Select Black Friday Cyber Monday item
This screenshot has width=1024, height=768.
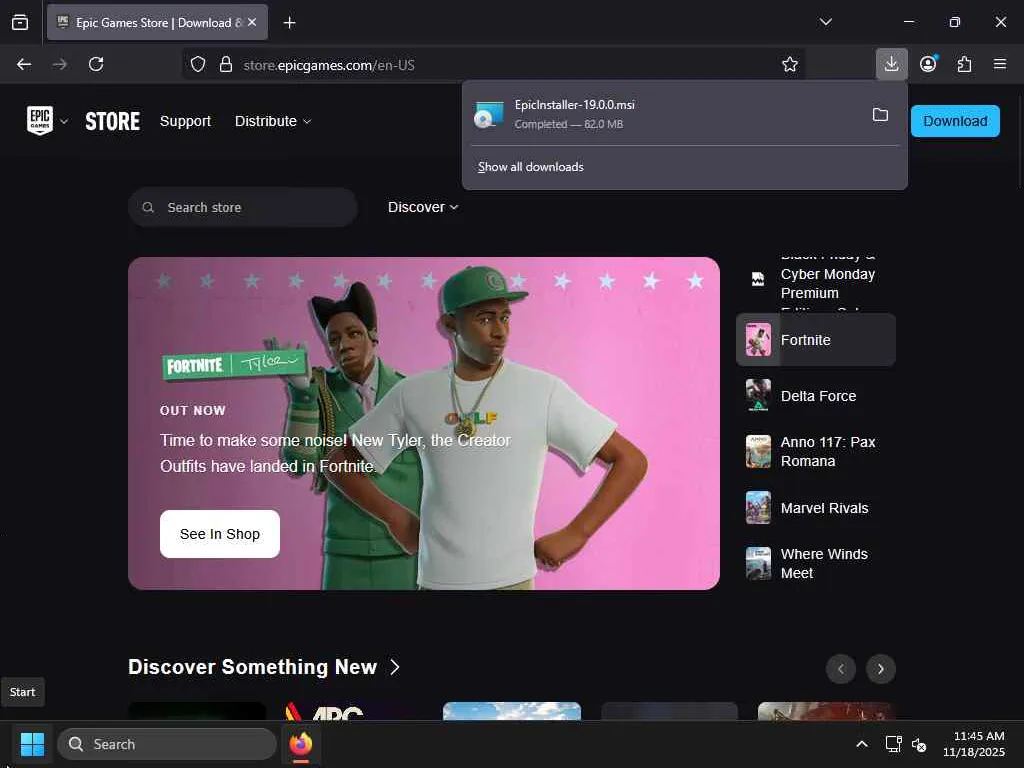click(x=816, y=282)
